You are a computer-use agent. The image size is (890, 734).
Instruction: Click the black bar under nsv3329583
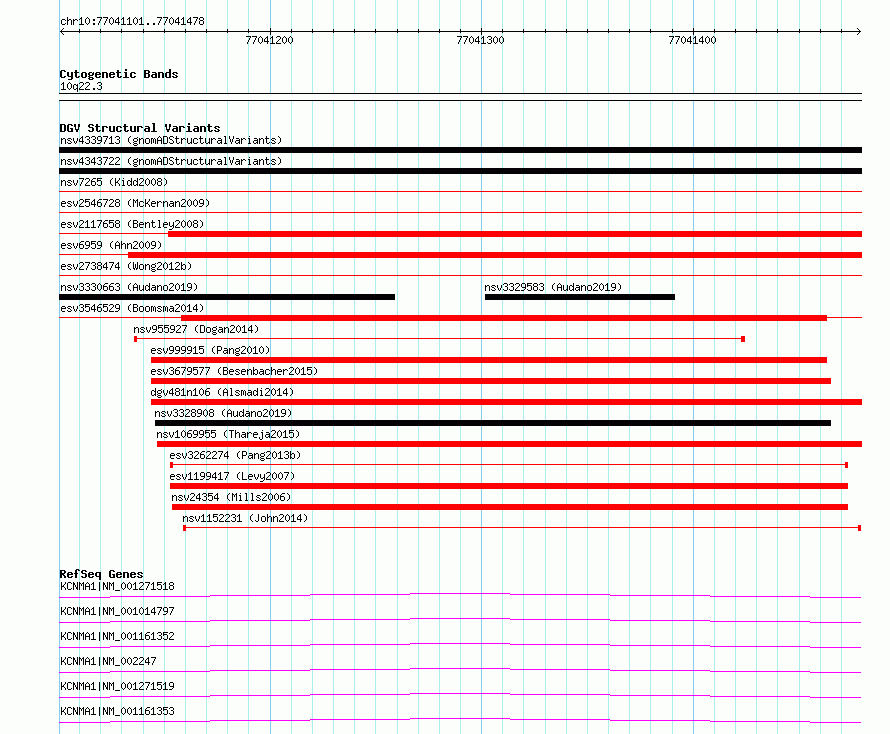[580, 297]
